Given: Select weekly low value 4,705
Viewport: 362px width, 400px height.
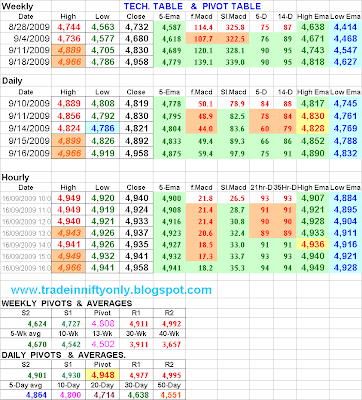Looking at the screenshot, I should pyautogui.click(x=102, y=50).
